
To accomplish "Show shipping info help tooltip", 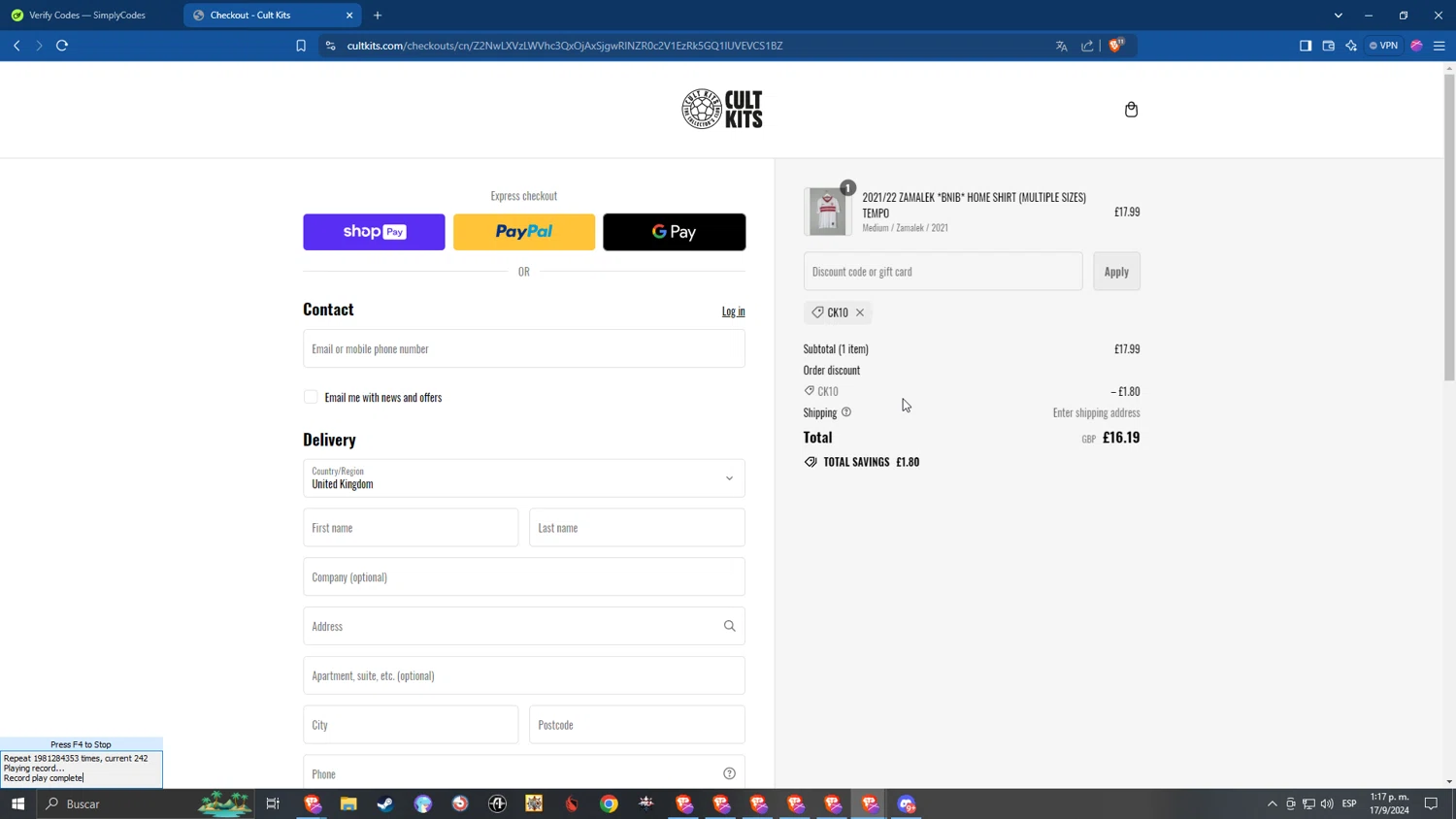I will point(846,412).
